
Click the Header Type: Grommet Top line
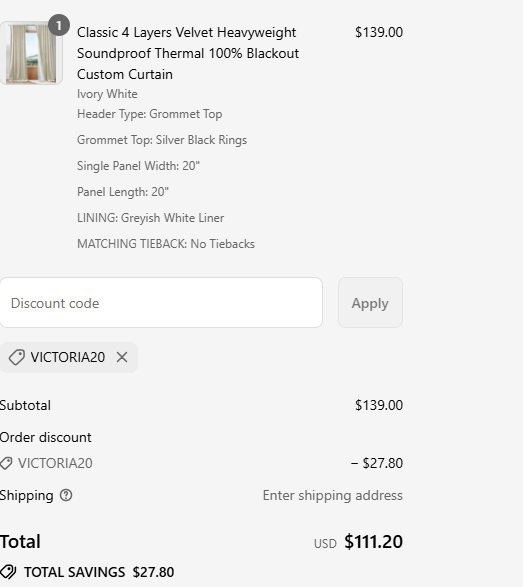(x=149, y=114)
